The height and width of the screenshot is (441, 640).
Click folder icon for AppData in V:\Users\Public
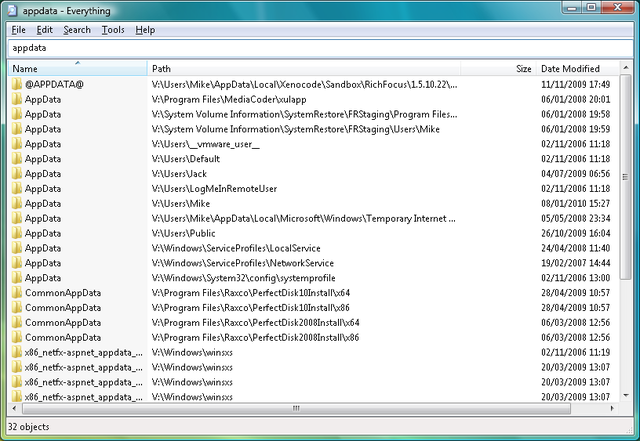point(17,233)
